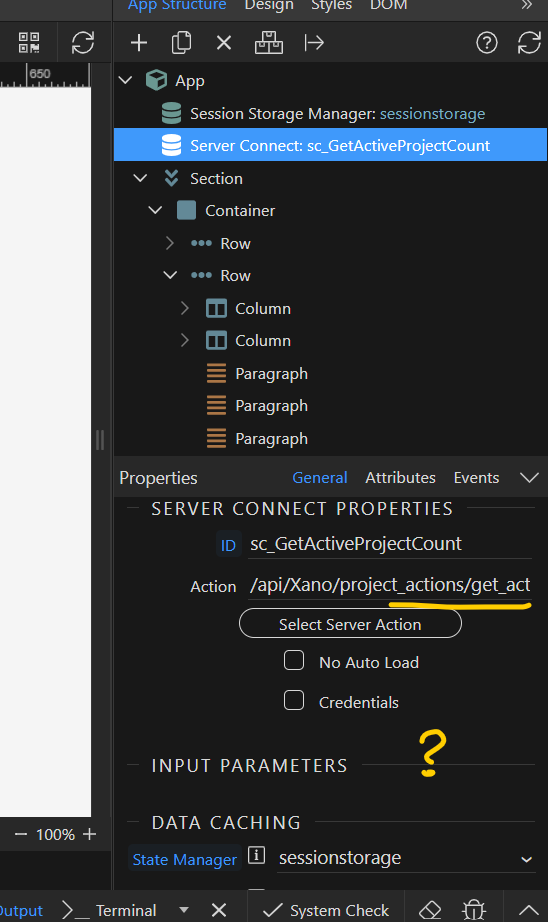Click the zoom in plus beside 100%

(x=89, y=834)
